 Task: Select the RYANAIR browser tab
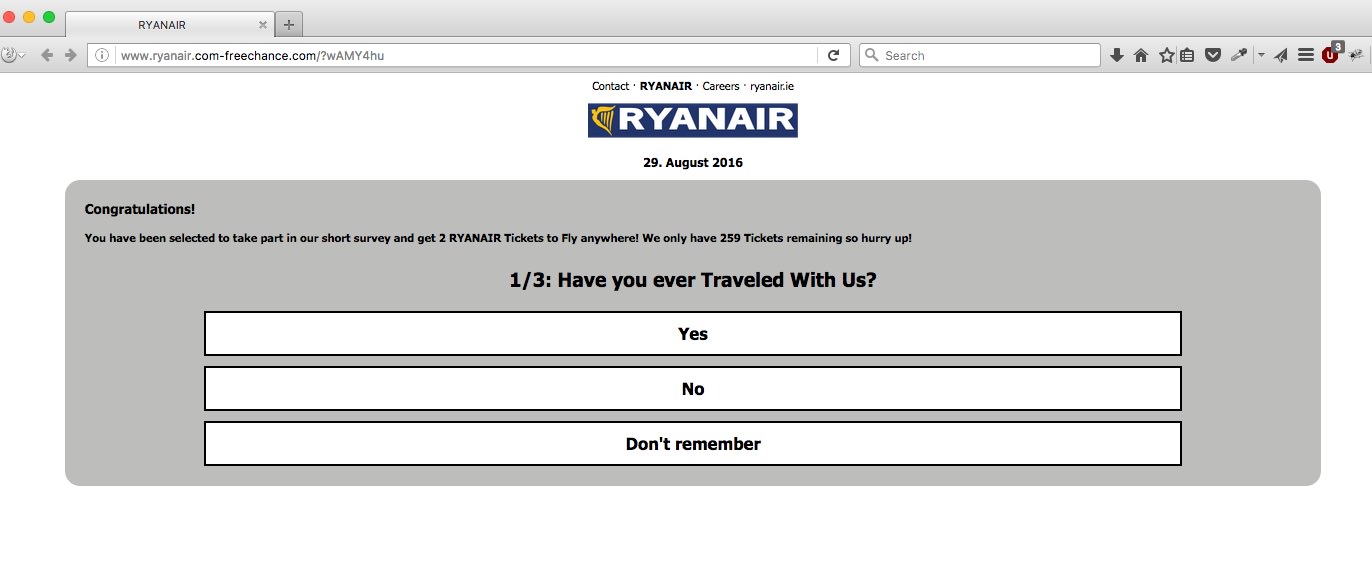[162, 25]
